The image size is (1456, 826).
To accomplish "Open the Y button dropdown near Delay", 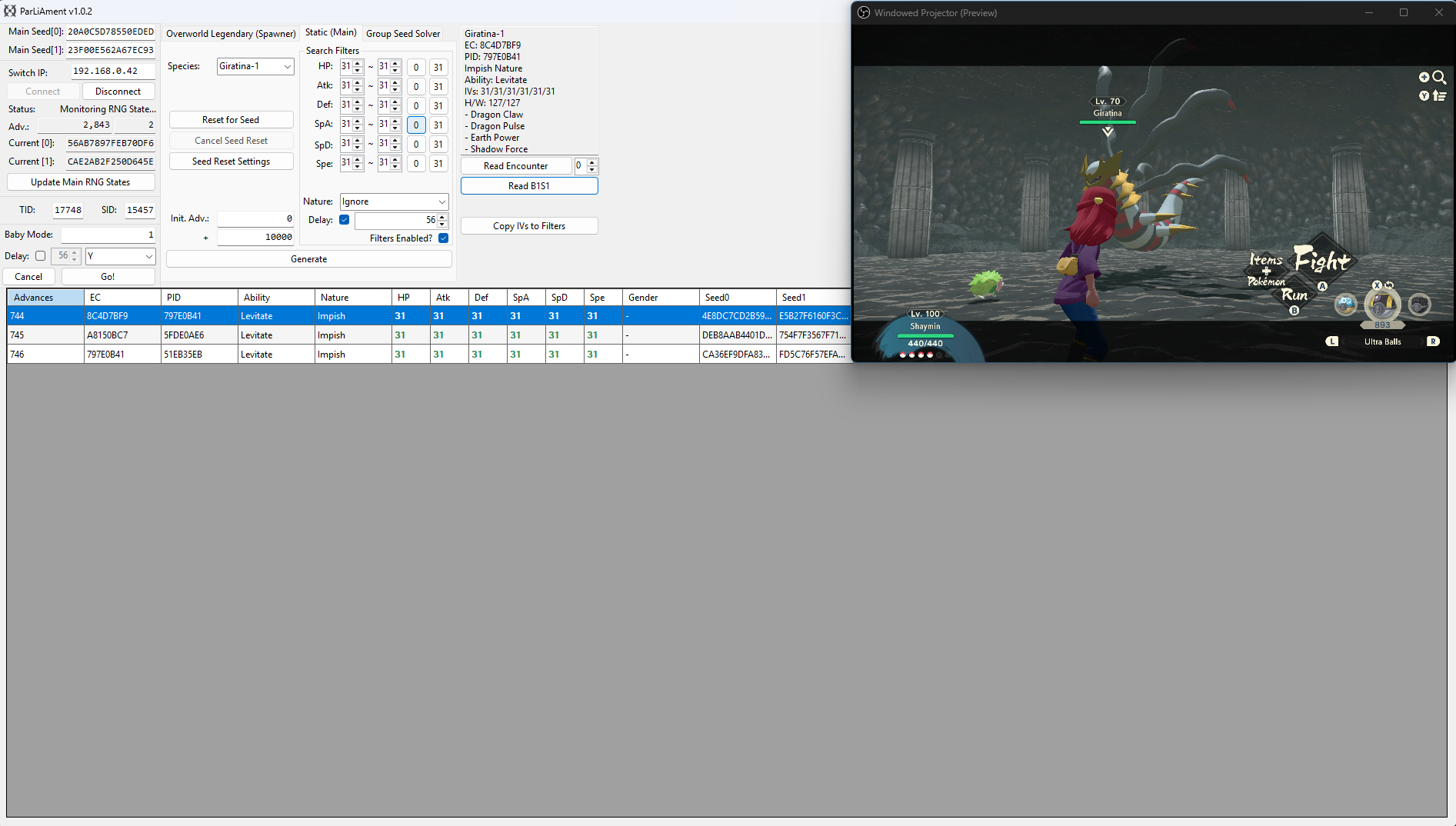I will point(120,256).
